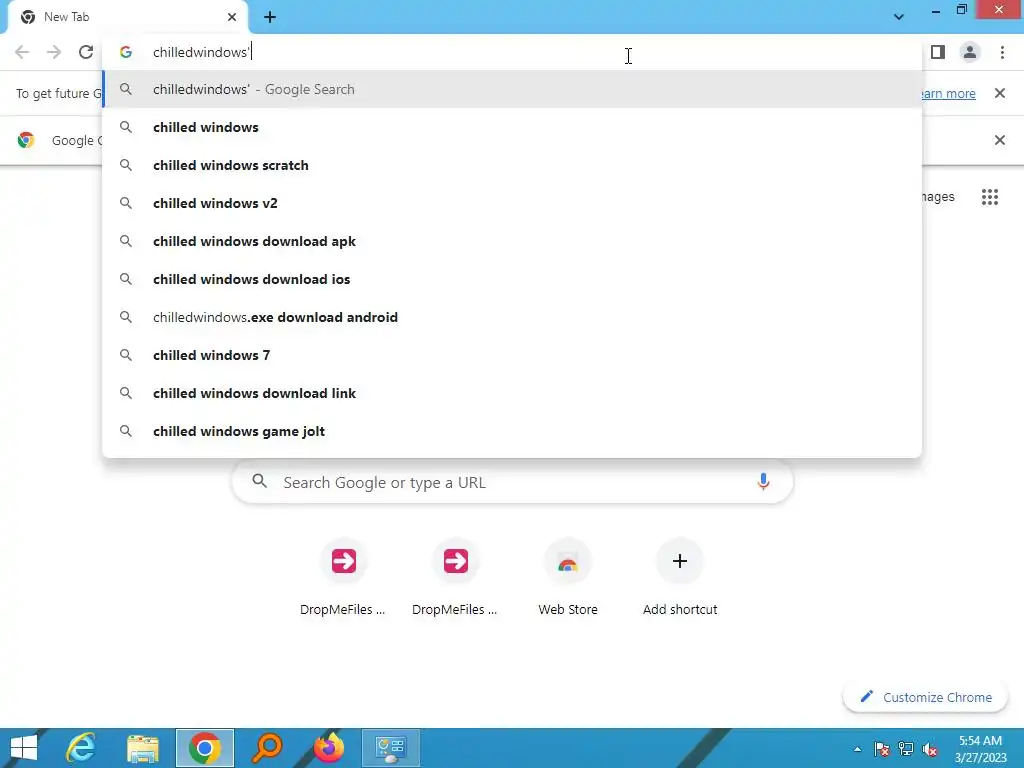Open the Web Store shortcut
1024x768 pixels.
pos(568,579)
